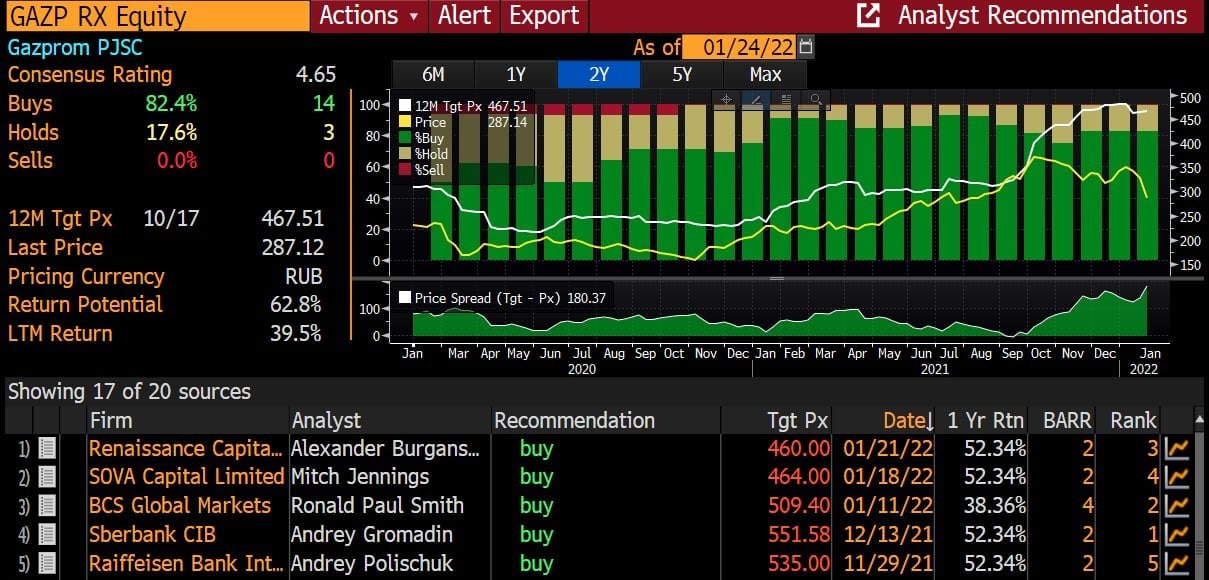1209x580 pixels.
Task: Open Sberbank CIB firm link
Action: tap(152, 535)
